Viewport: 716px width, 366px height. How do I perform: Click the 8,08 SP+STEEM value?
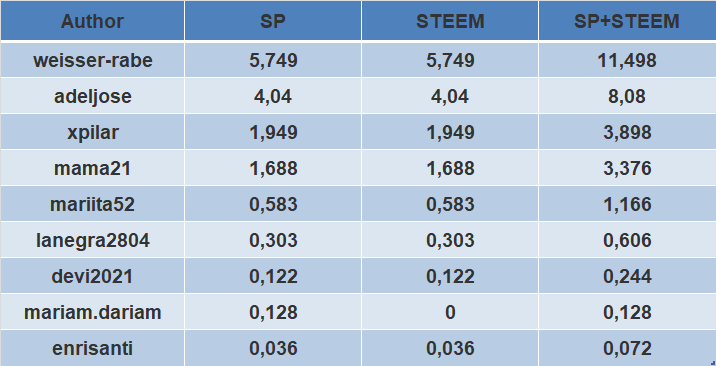coord(627,96)
